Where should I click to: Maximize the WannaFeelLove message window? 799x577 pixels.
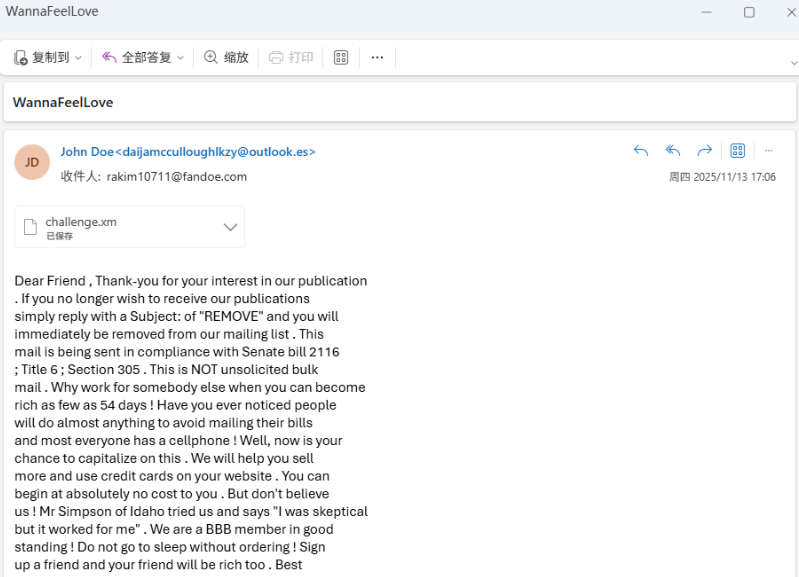coord(749,12)
